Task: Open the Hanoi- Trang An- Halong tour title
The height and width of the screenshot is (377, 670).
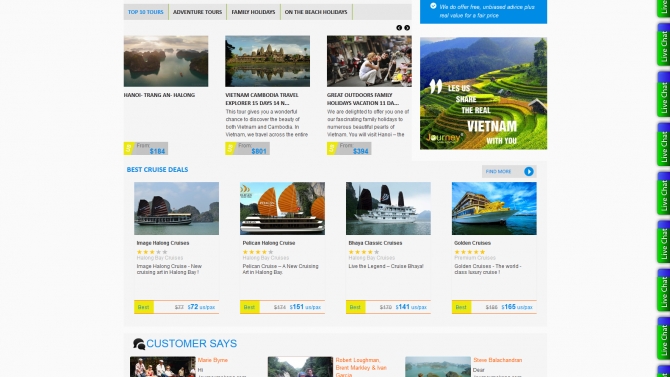Action: [x=159, y=95]
